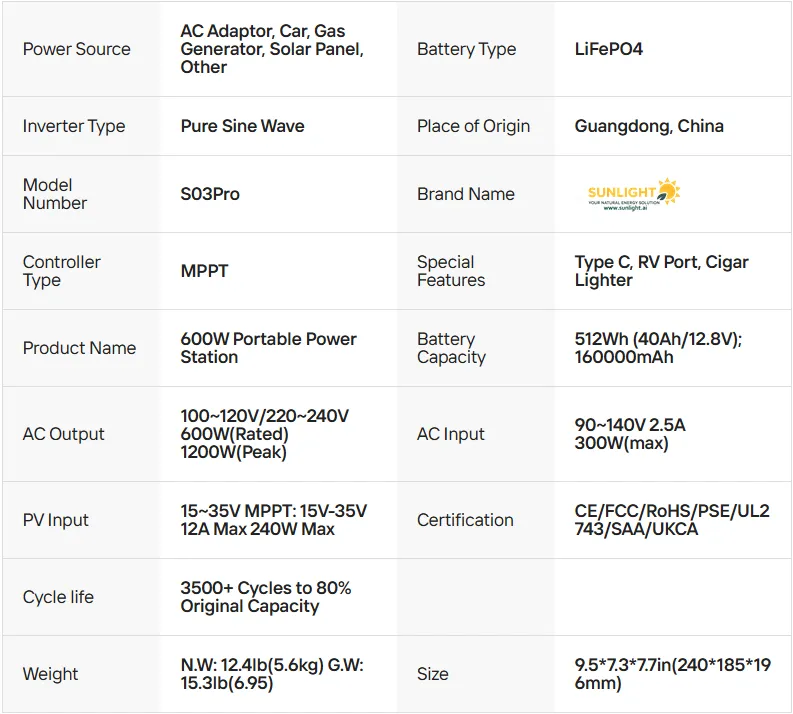This screenshot has height=714, width=793.
Task: Click the 90~140V AC Input value
Action: pos(630,434)
